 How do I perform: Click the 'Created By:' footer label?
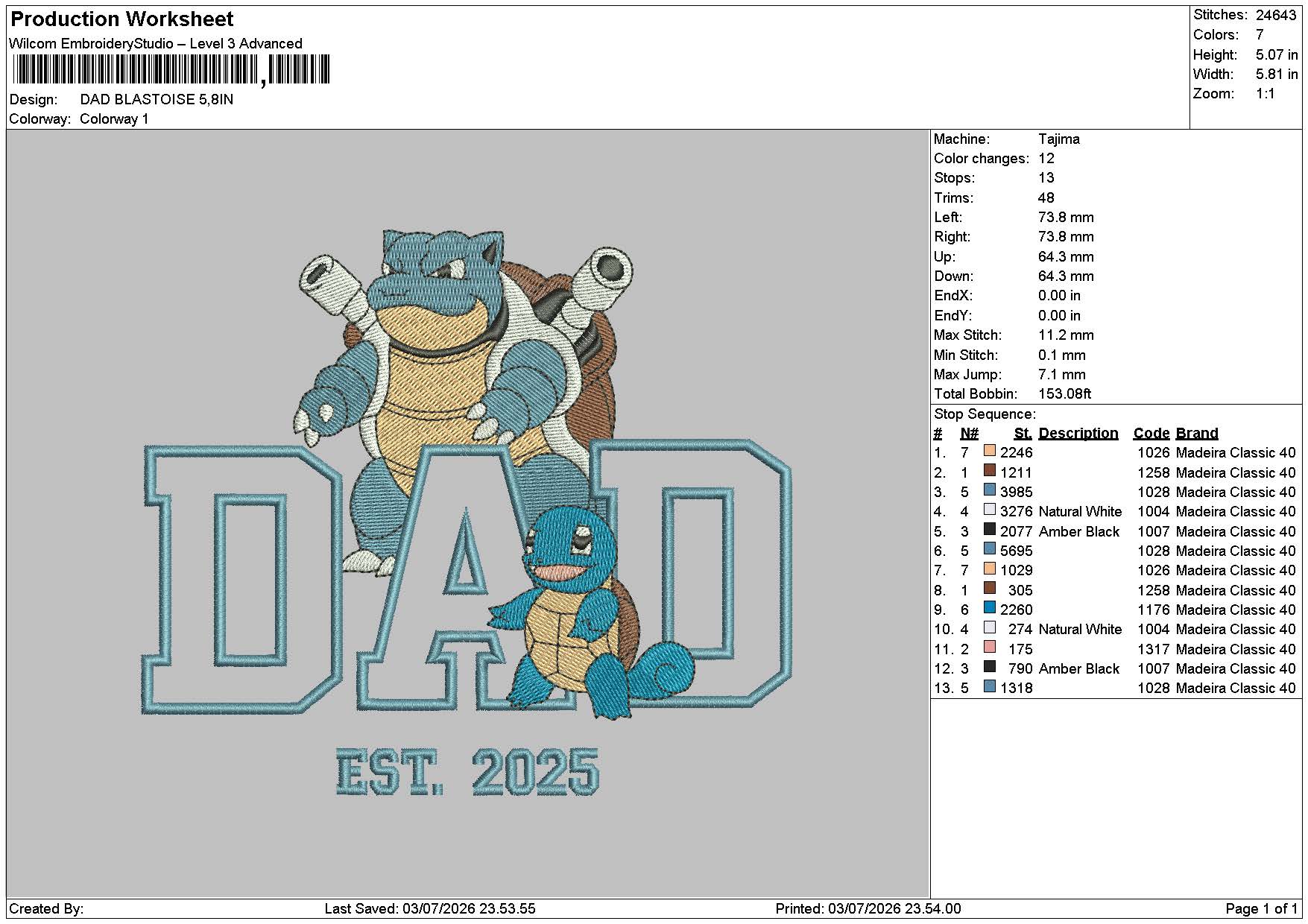pyautogui.click(x=46, y=908)
